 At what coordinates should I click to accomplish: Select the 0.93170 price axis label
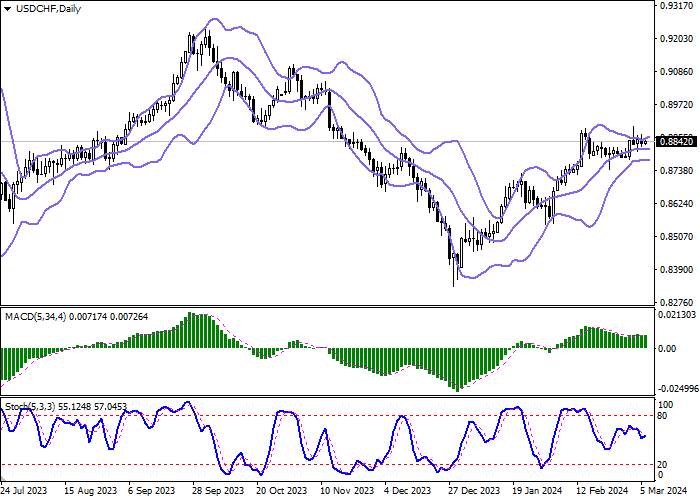coord(677,6)
